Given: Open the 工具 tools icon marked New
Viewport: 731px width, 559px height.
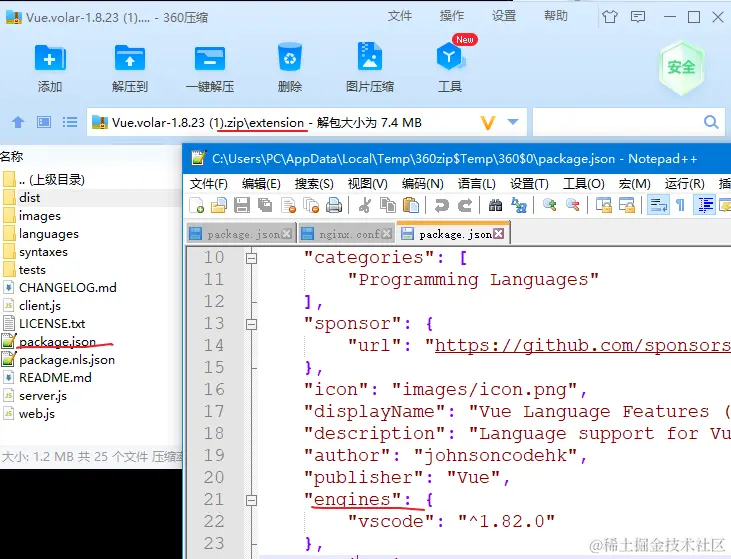Looking at the screenshot, I should pyautogui.click(x=450, y=57).
